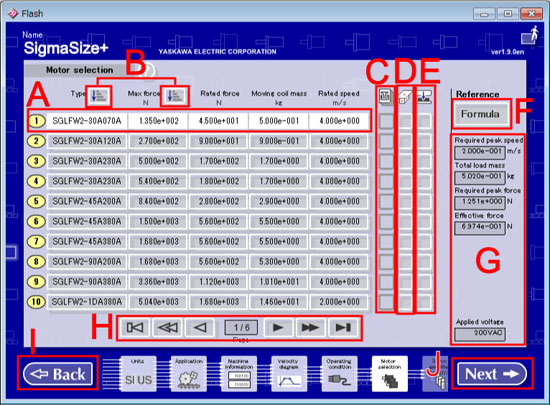
Task: Check the drawing box for SGLFW2-45A200A
Action: [x=405, y=202]
